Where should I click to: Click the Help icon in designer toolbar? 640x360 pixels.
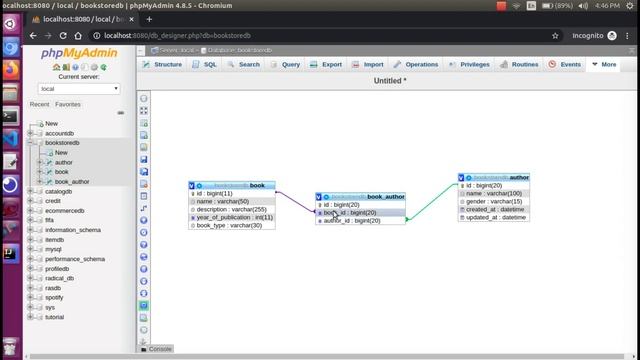tap(144, 245)
